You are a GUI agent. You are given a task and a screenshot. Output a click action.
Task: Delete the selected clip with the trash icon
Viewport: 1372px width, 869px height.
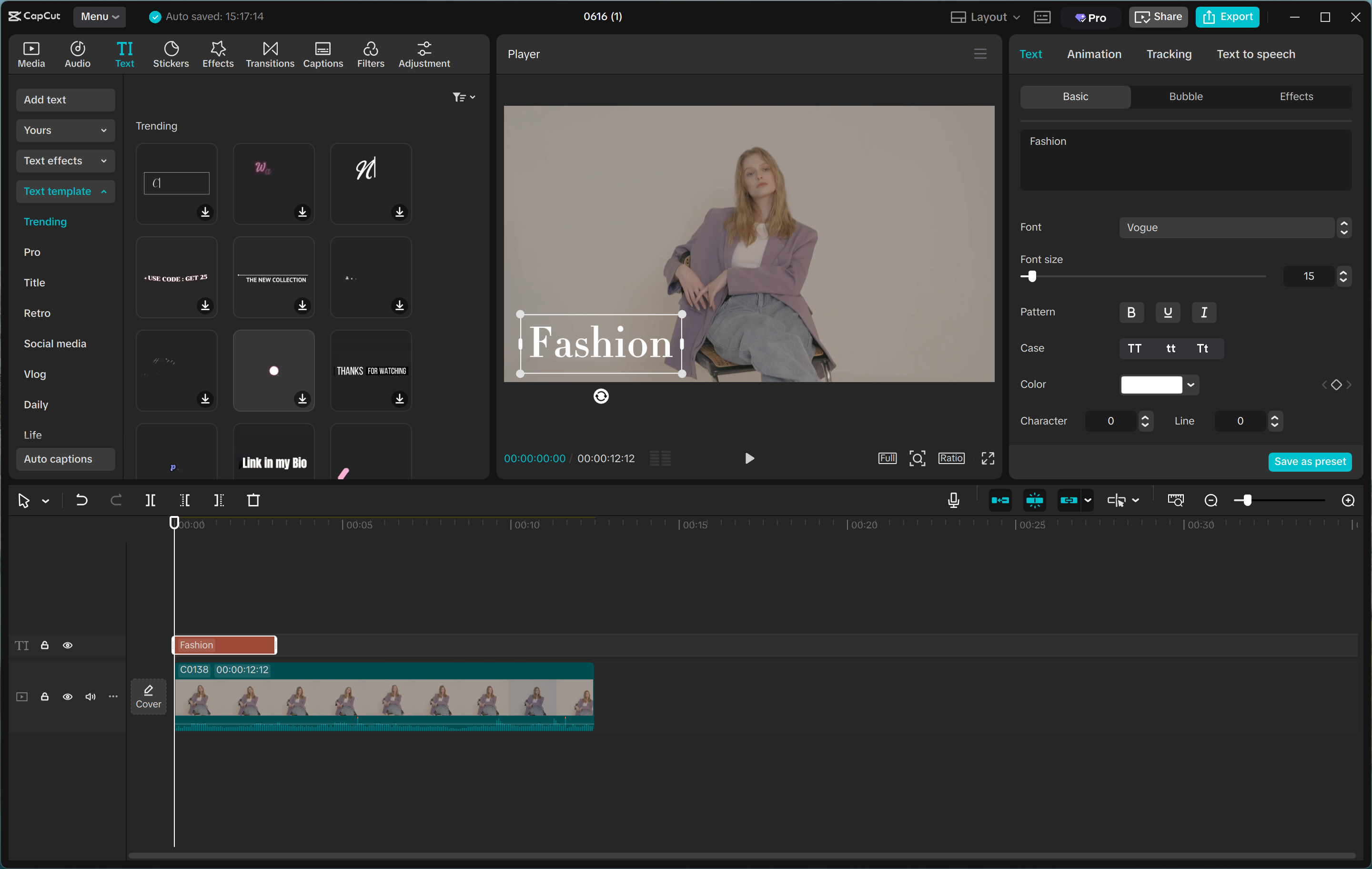pyautogui.click(x=253, y=500)
